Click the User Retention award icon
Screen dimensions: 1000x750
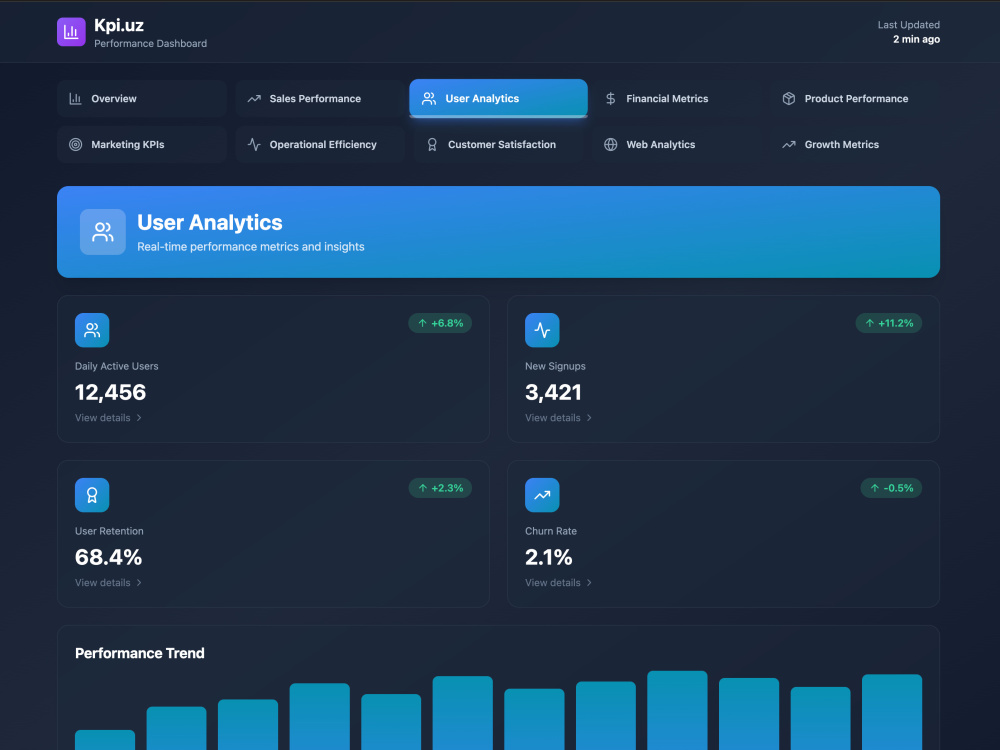92,495
